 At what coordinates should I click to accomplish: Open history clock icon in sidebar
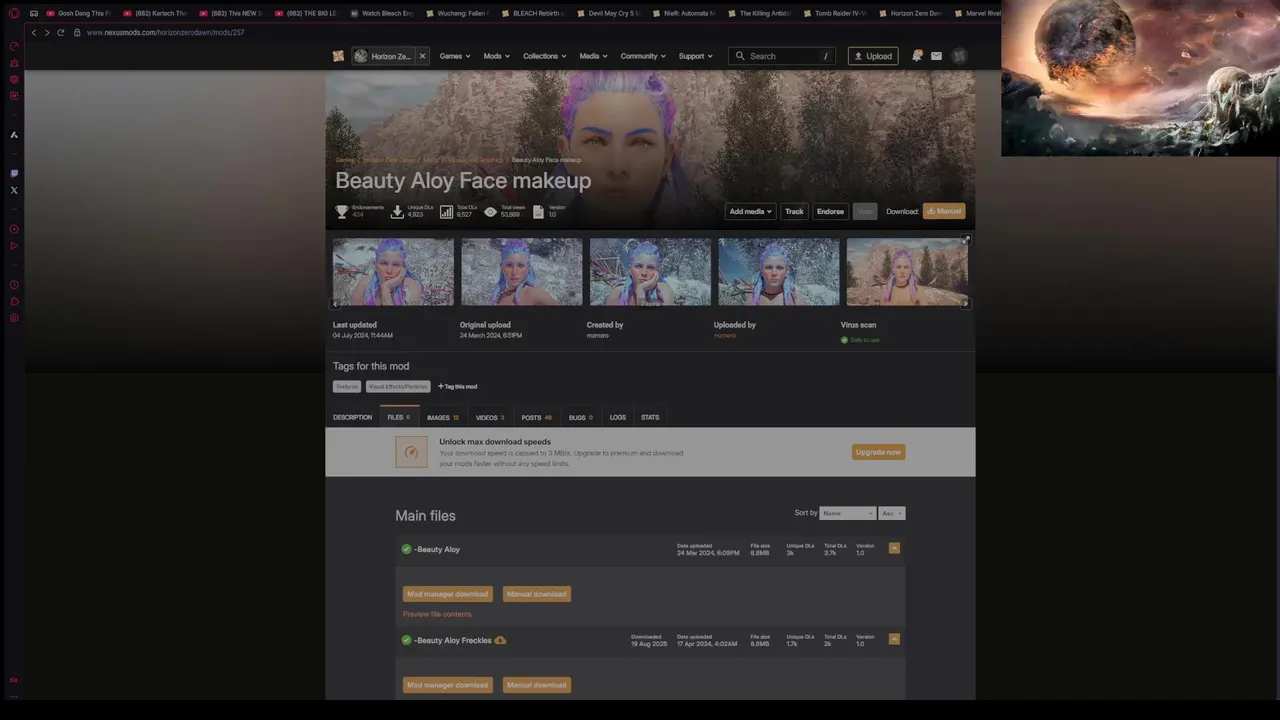[x=14, y=285]
